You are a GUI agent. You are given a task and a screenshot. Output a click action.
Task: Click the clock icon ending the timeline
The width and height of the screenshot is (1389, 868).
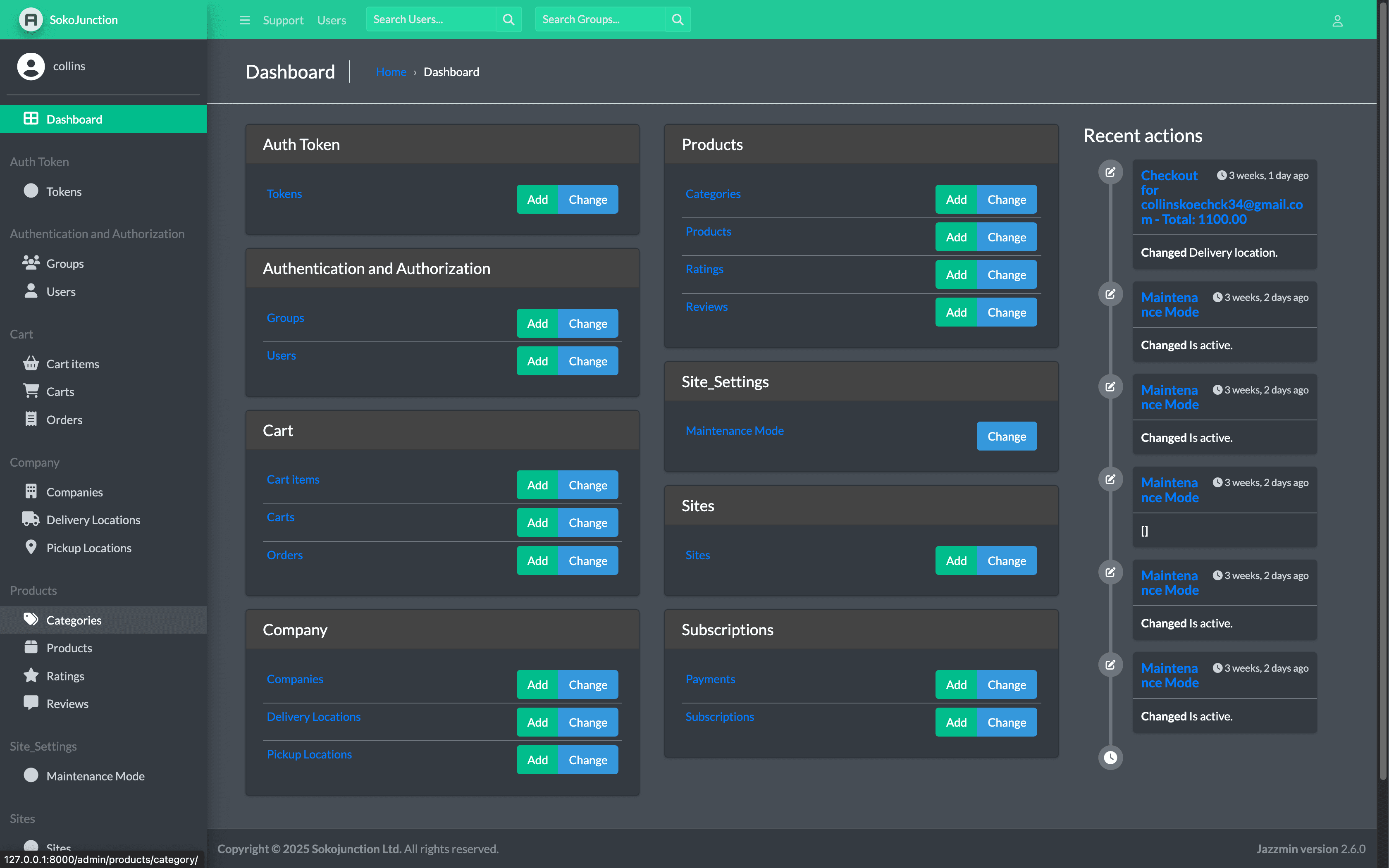[x=1110, y=757]
